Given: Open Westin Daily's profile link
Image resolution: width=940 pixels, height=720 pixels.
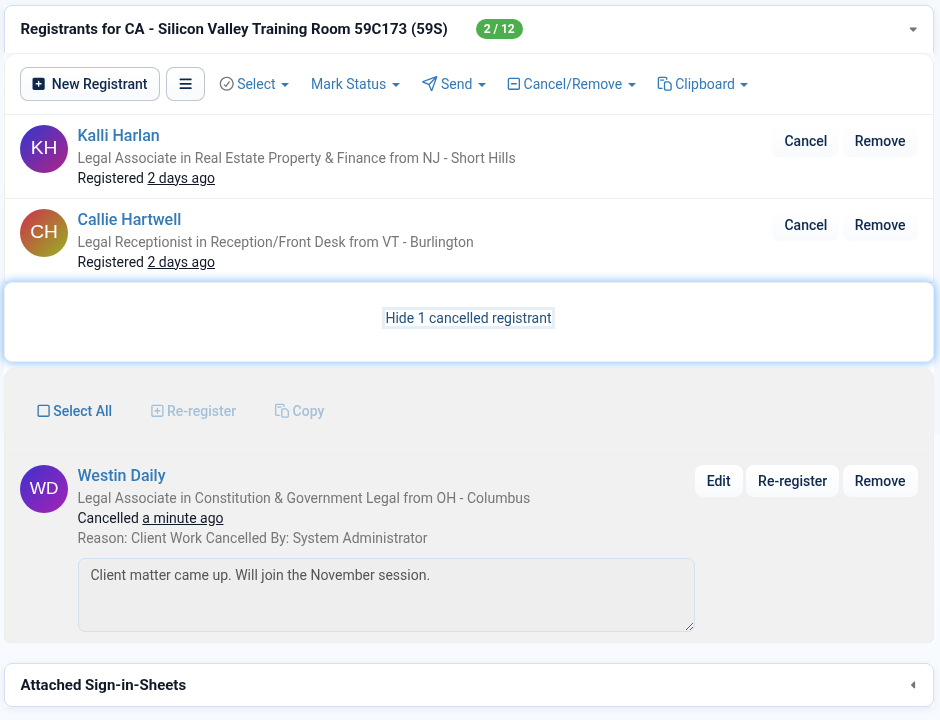Looking at the screenshot, I should pyautogui.click(x=121, y=475).
